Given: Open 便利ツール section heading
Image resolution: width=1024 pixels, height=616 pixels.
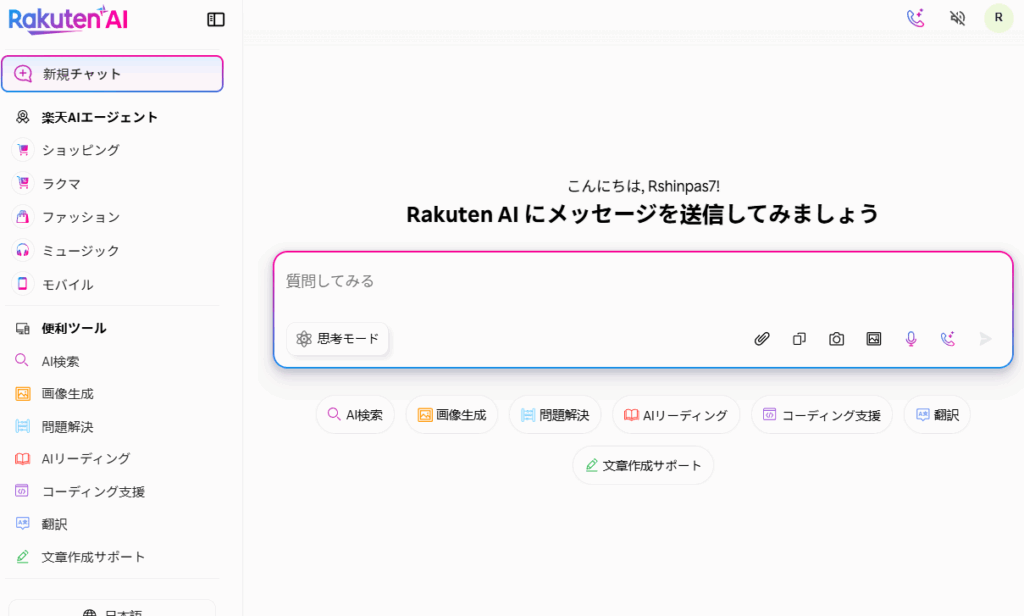Looking at the screenshot, I should tap(74, 329).
